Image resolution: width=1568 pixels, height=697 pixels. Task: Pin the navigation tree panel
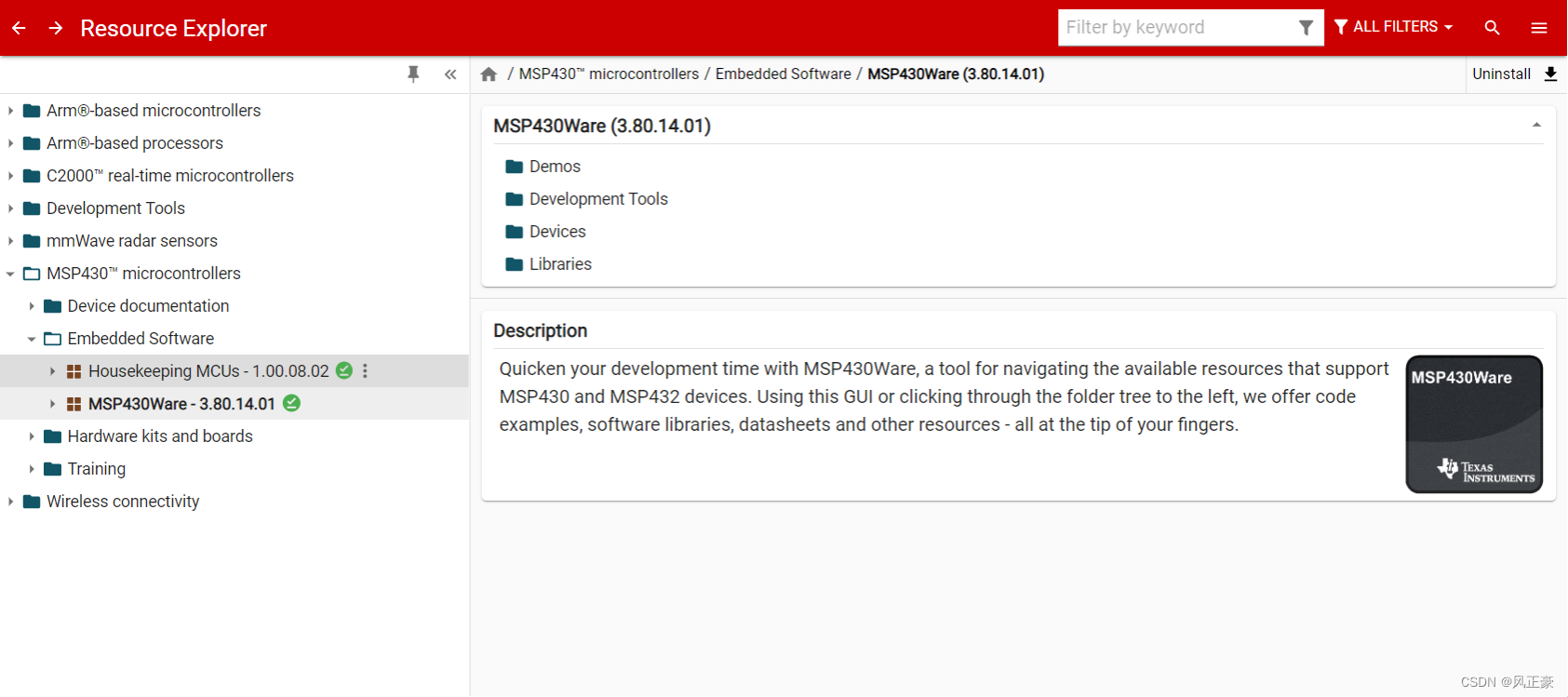point(413,74)
